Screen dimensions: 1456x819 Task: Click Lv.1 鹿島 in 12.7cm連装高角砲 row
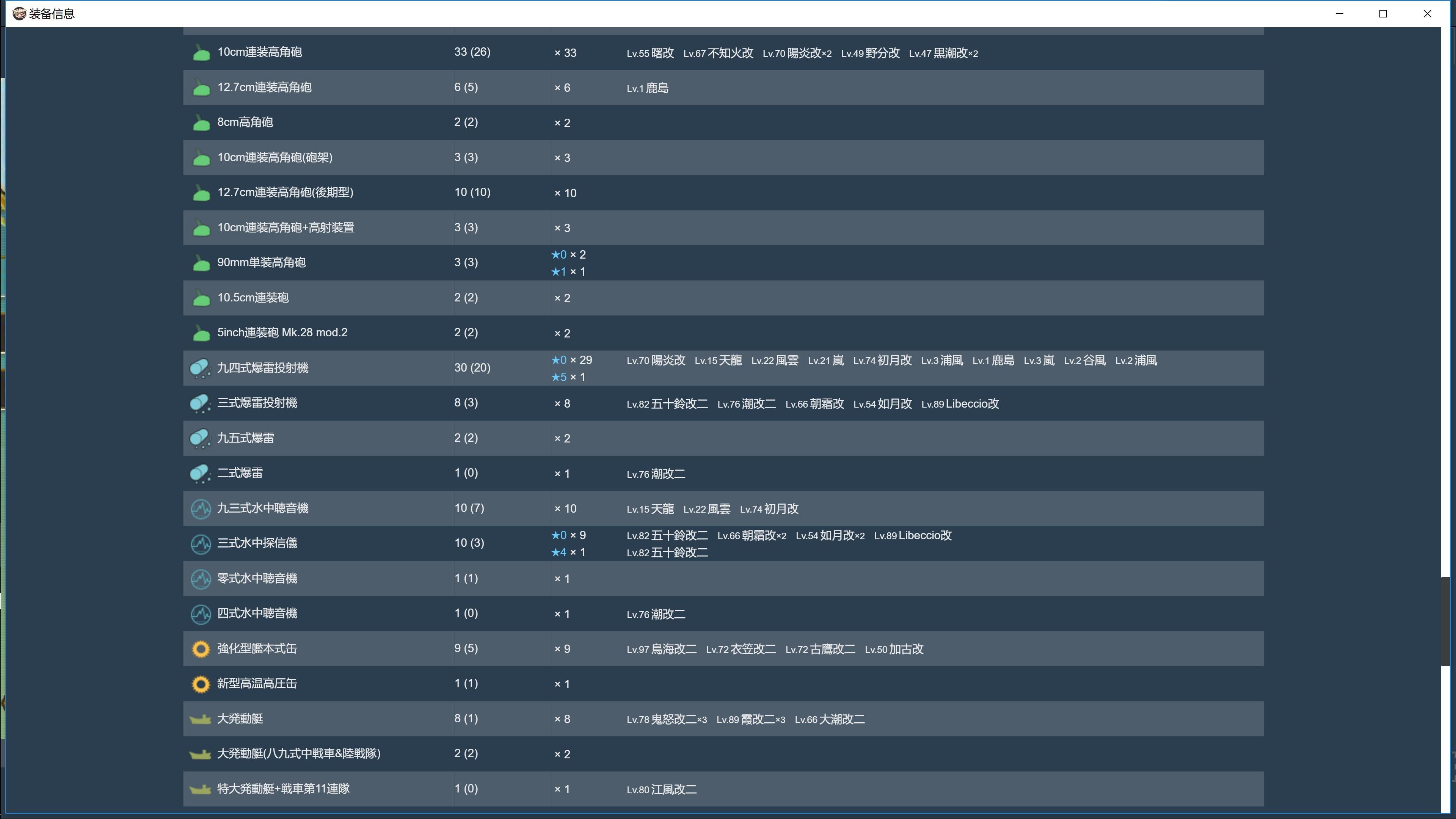click(x=647, y=88)
